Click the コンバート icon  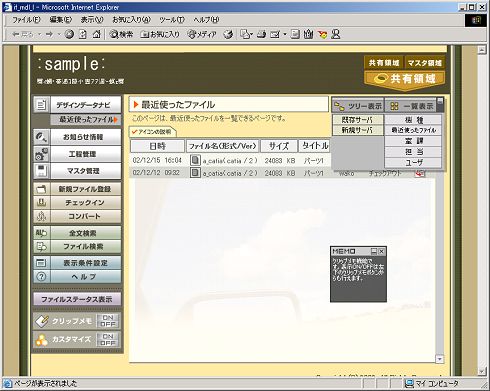click(x=41, y=216)
